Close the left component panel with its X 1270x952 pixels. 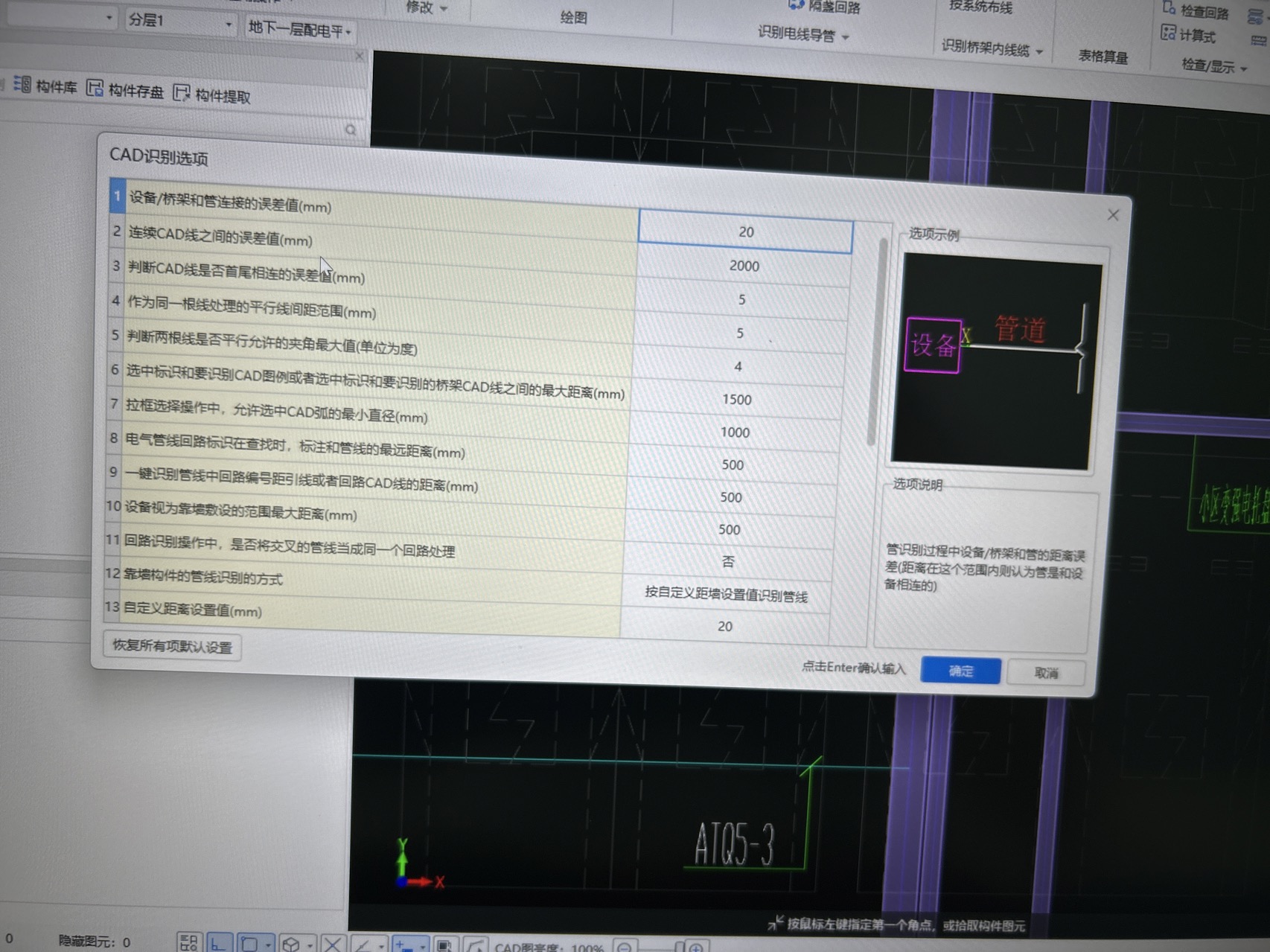point(360,57)
